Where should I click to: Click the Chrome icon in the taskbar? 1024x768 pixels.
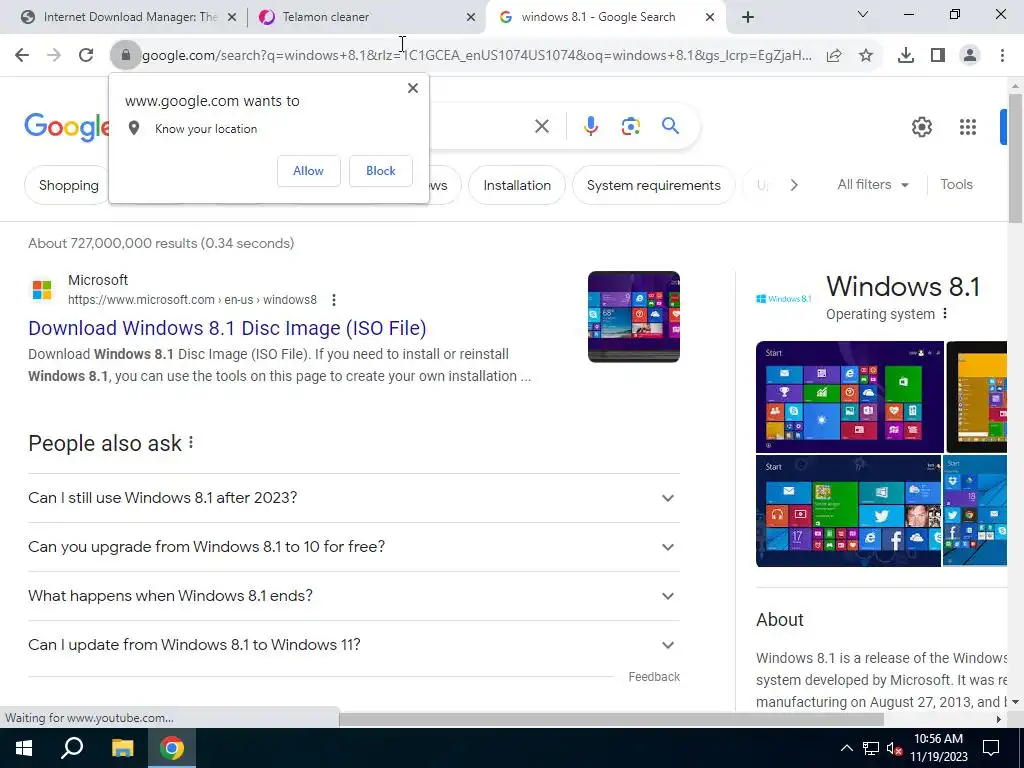coord(172,748)
